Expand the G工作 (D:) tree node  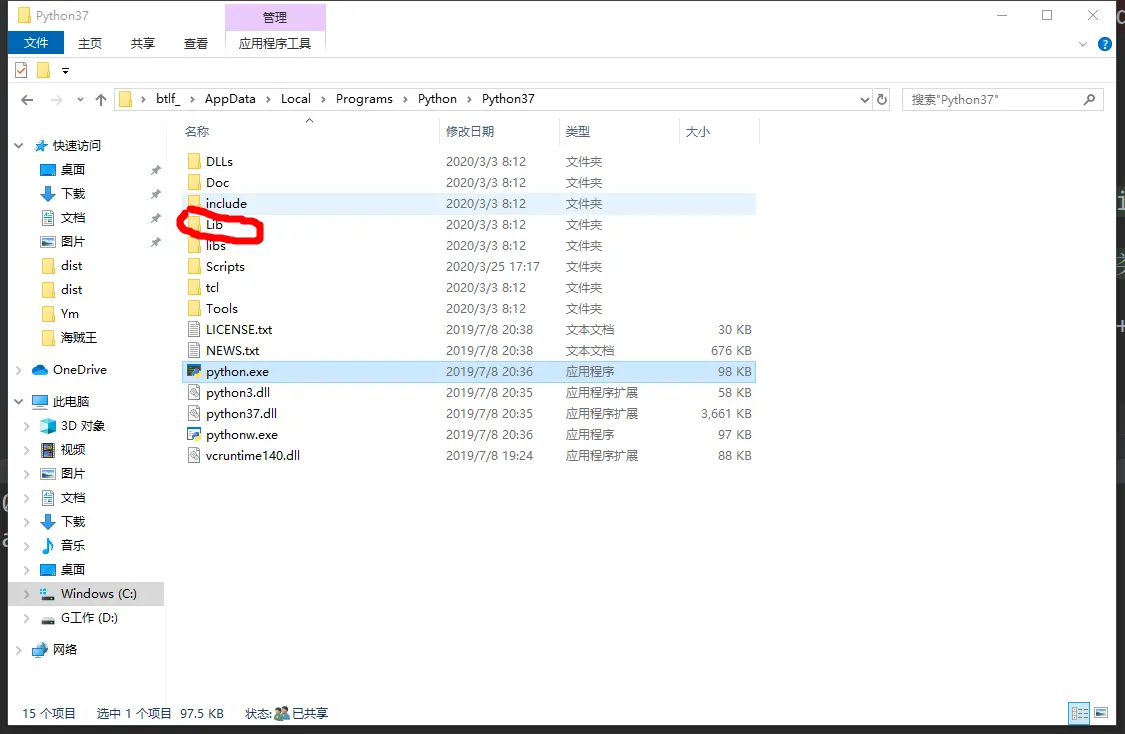[27, 618]
